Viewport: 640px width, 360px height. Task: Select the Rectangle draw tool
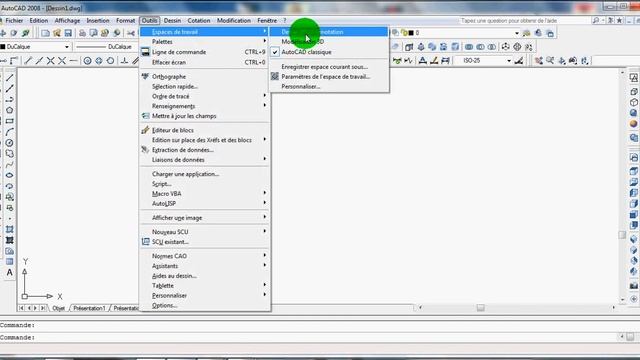pos(9,121)
